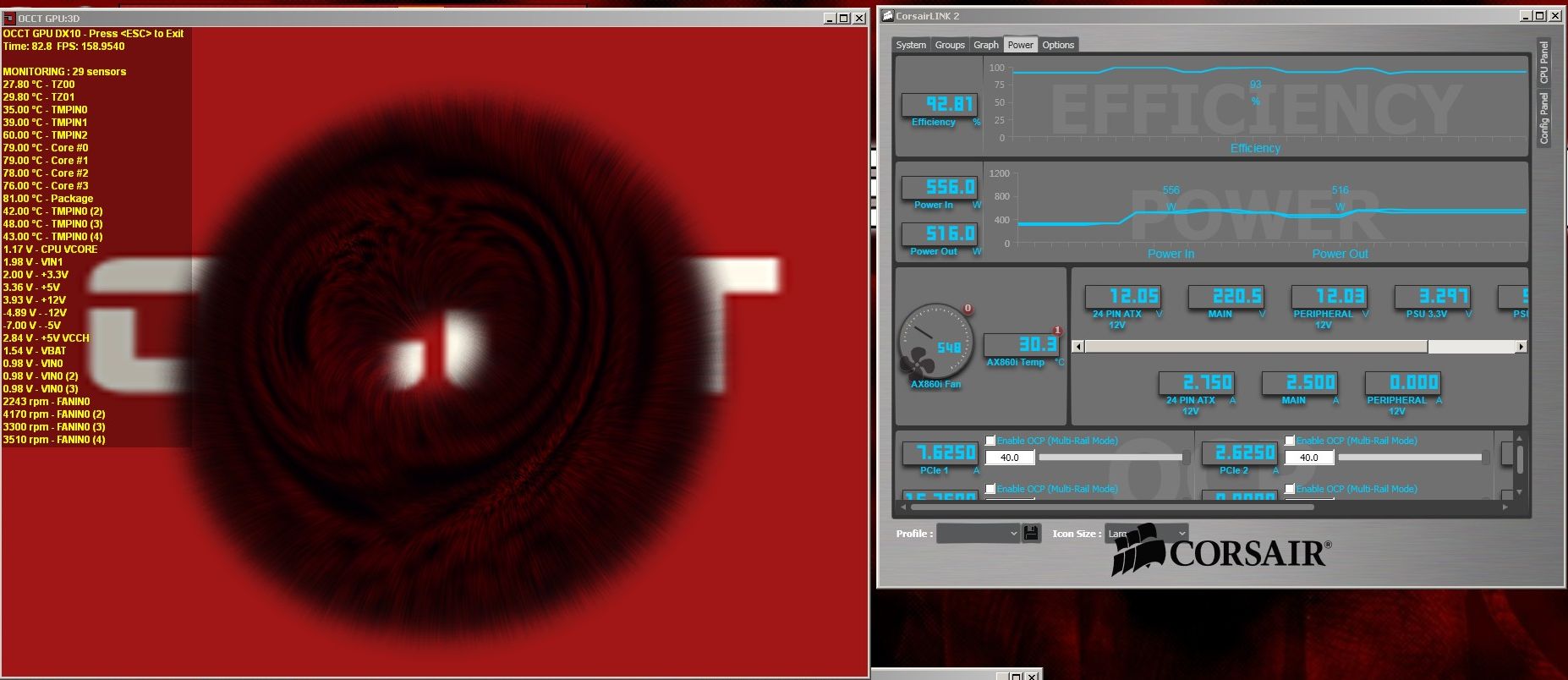This screenshot has width=1568, height=680.
Task: Click the PCIe 1 OCP limit slider
Action: pos(1112,458)
